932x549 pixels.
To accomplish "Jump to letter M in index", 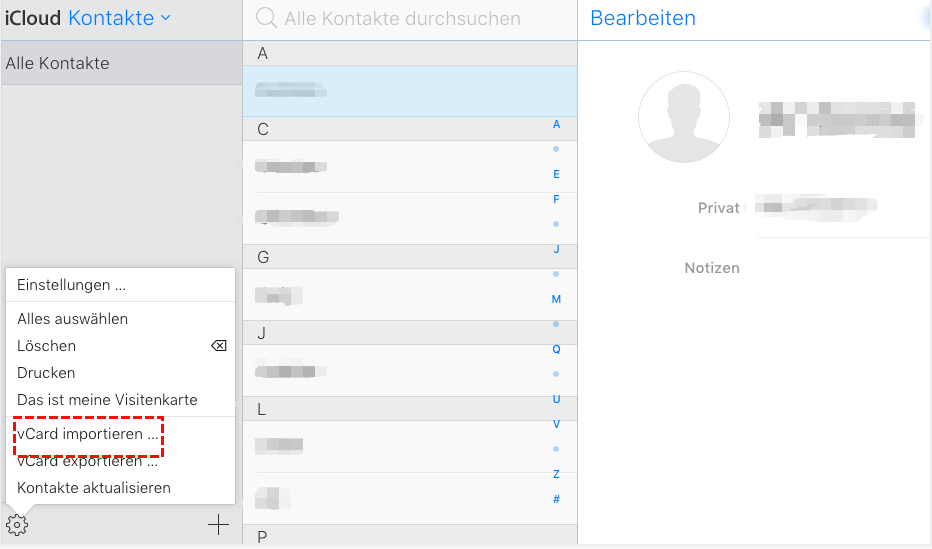I will pyautogui.click(x=556, y=299).
